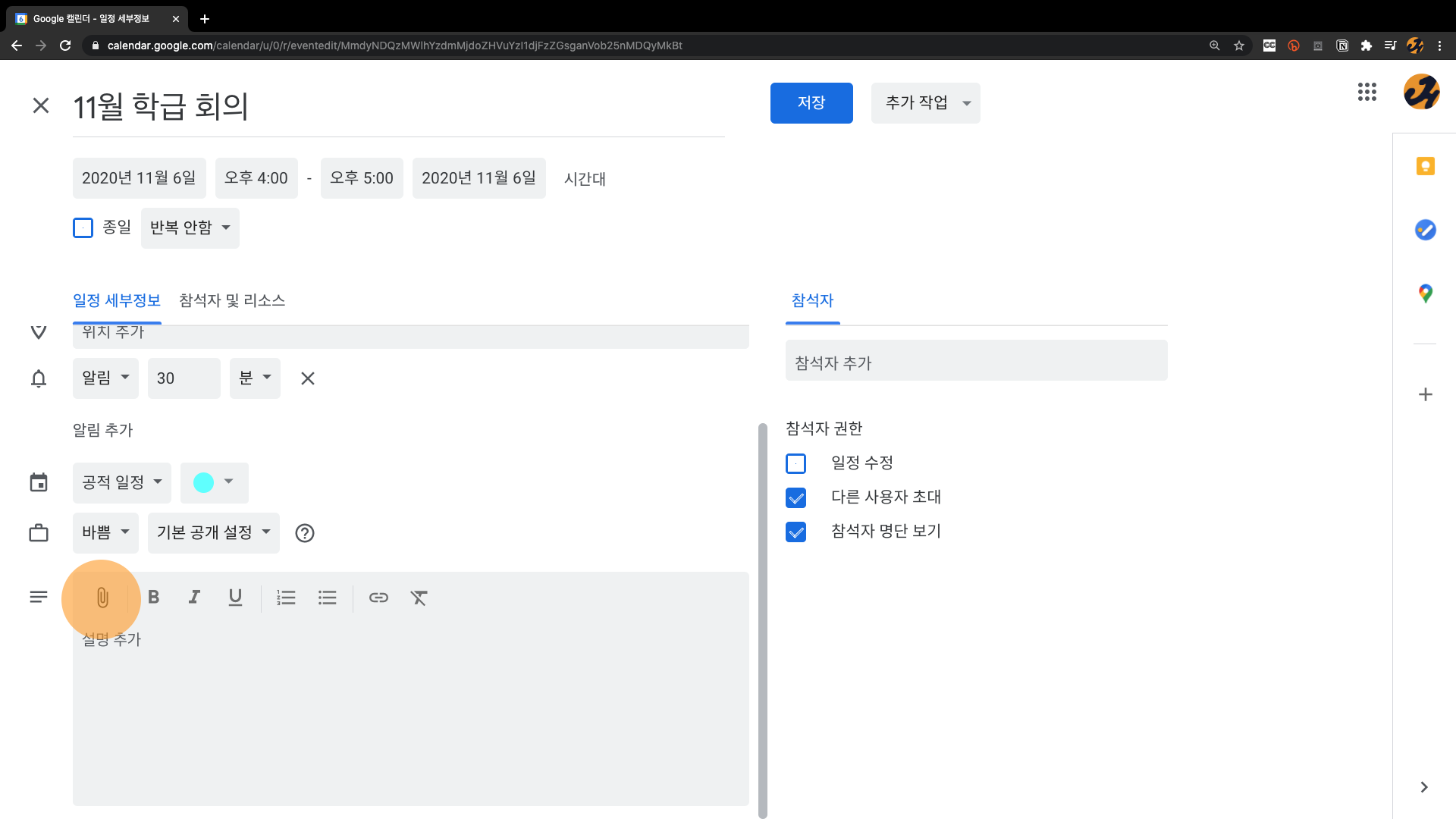Click the 참석자 추가 input field

pyautogui.click(x=975, y=363)
